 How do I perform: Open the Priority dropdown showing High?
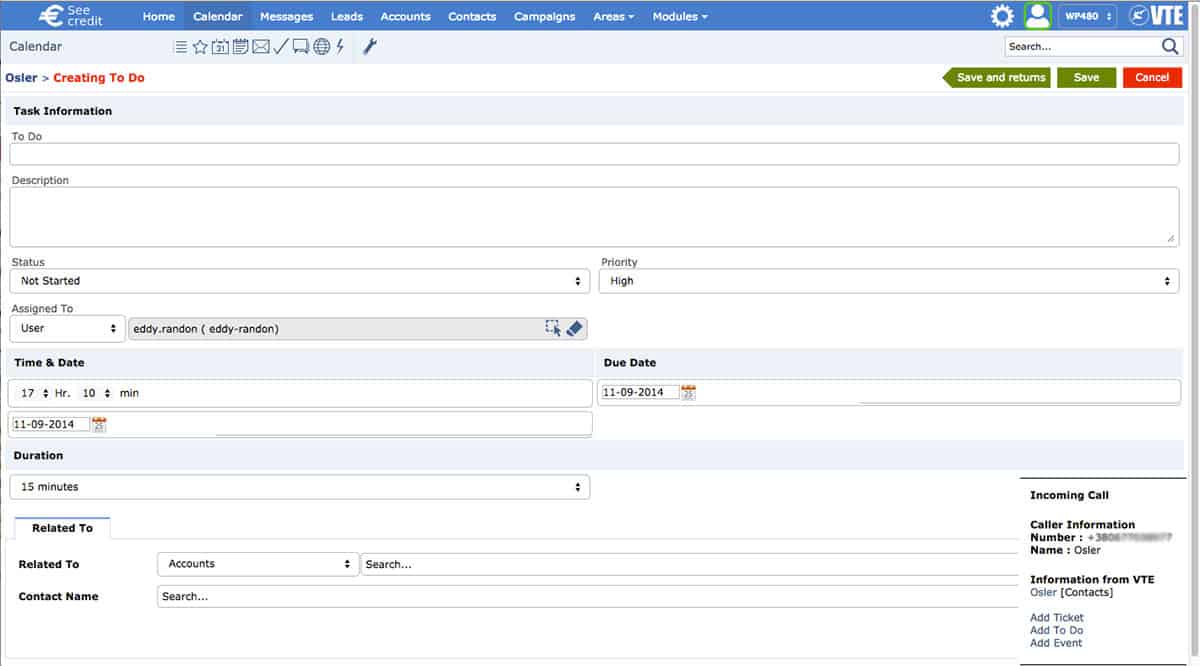point(889,281)
